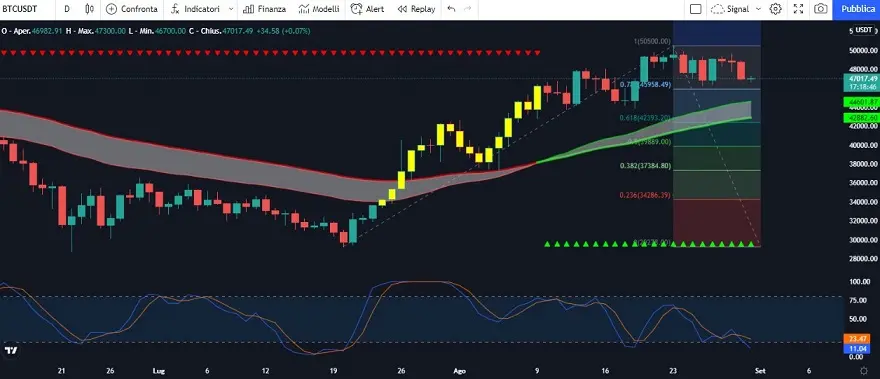Expand the Signal layout dropdown arrow
The width and height of the screenshot is (880, 379).
pos(758,9)
